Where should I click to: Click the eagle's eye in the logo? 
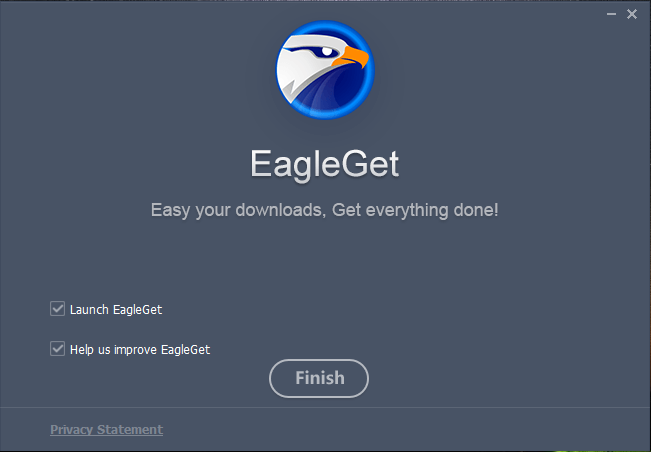click(x=326, y=51)
